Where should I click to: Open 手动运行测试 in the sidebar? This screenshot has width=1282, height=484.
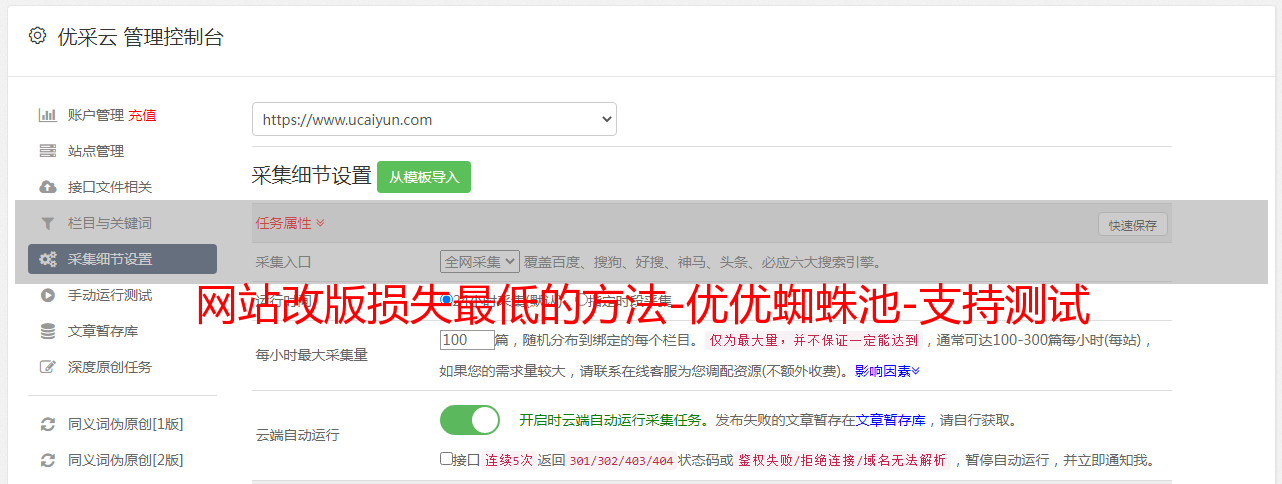(110, 295)
